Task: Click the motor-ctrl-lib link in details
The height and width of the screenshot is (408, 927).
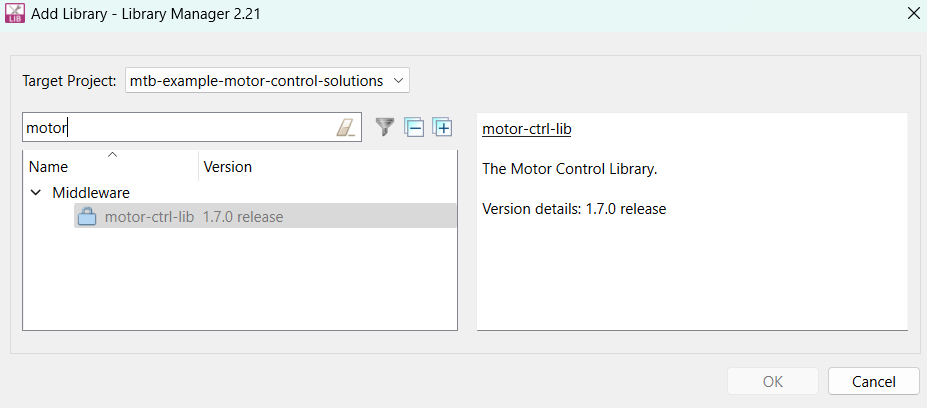Action: click(526, 129)
